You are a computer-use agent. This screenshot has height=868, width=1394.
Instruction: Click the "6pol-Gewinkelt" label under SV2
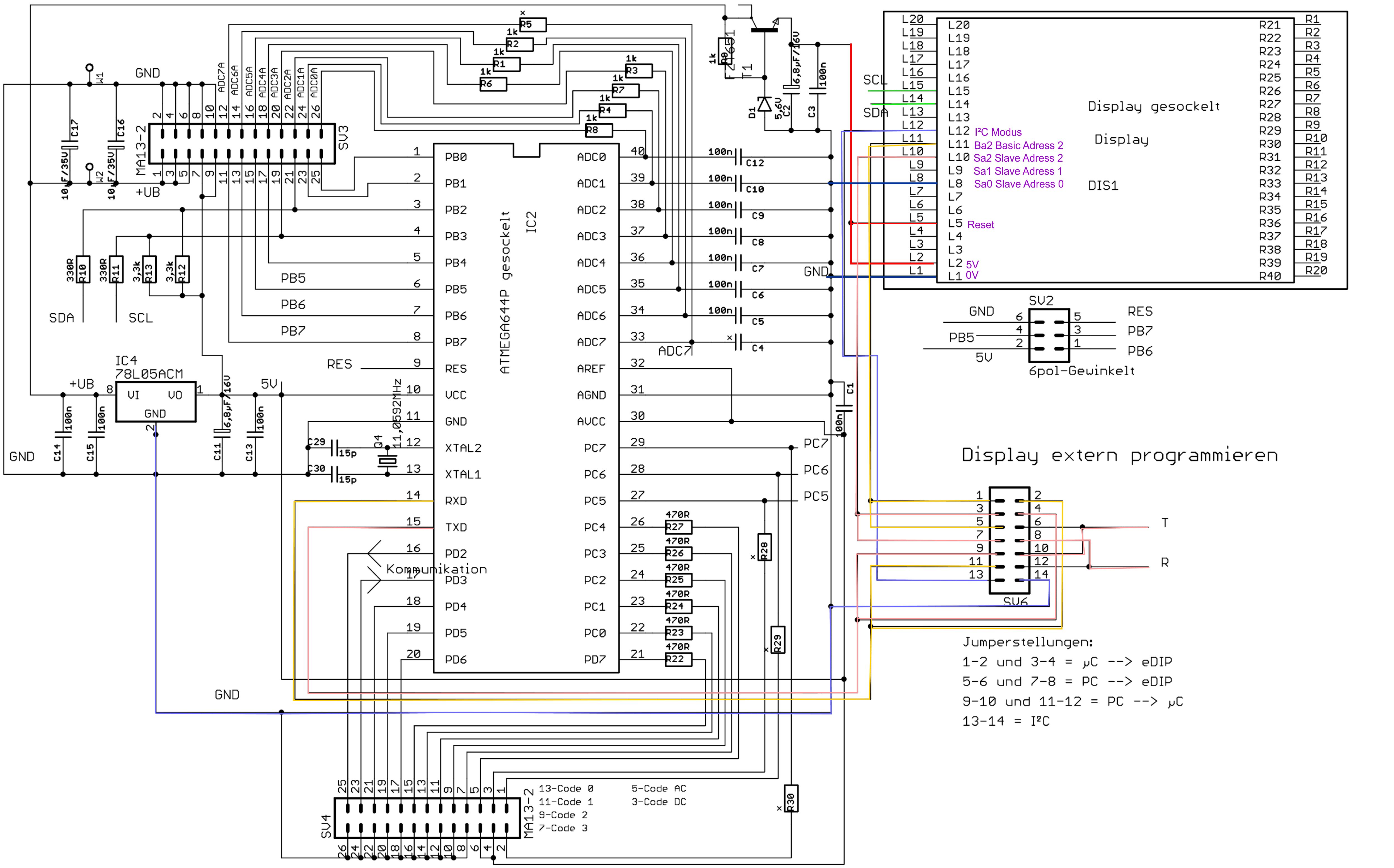click(x=1081, y=371)
